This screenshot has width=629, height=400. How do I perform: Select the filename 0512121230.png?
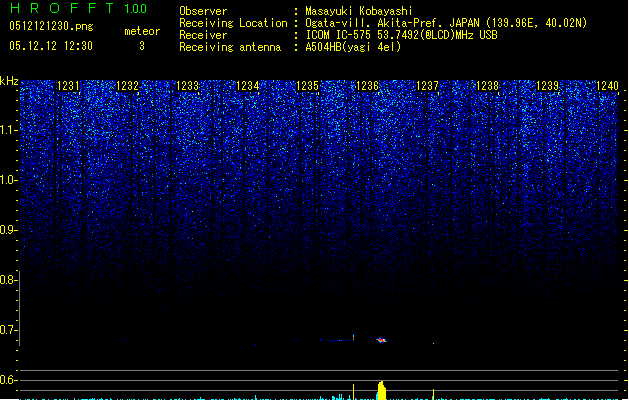pyautogui.click(x=51, y=26)
